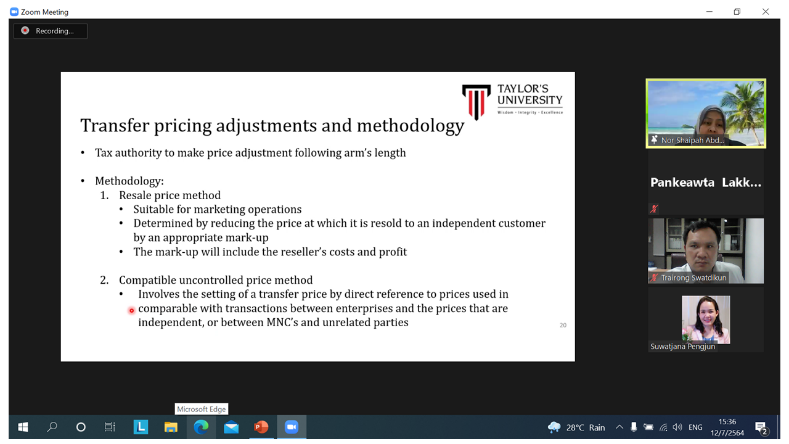Viewport: 789px width, 444px height.
Task: Open the notification center with 2 alerts
Action: tap(761, 428)
